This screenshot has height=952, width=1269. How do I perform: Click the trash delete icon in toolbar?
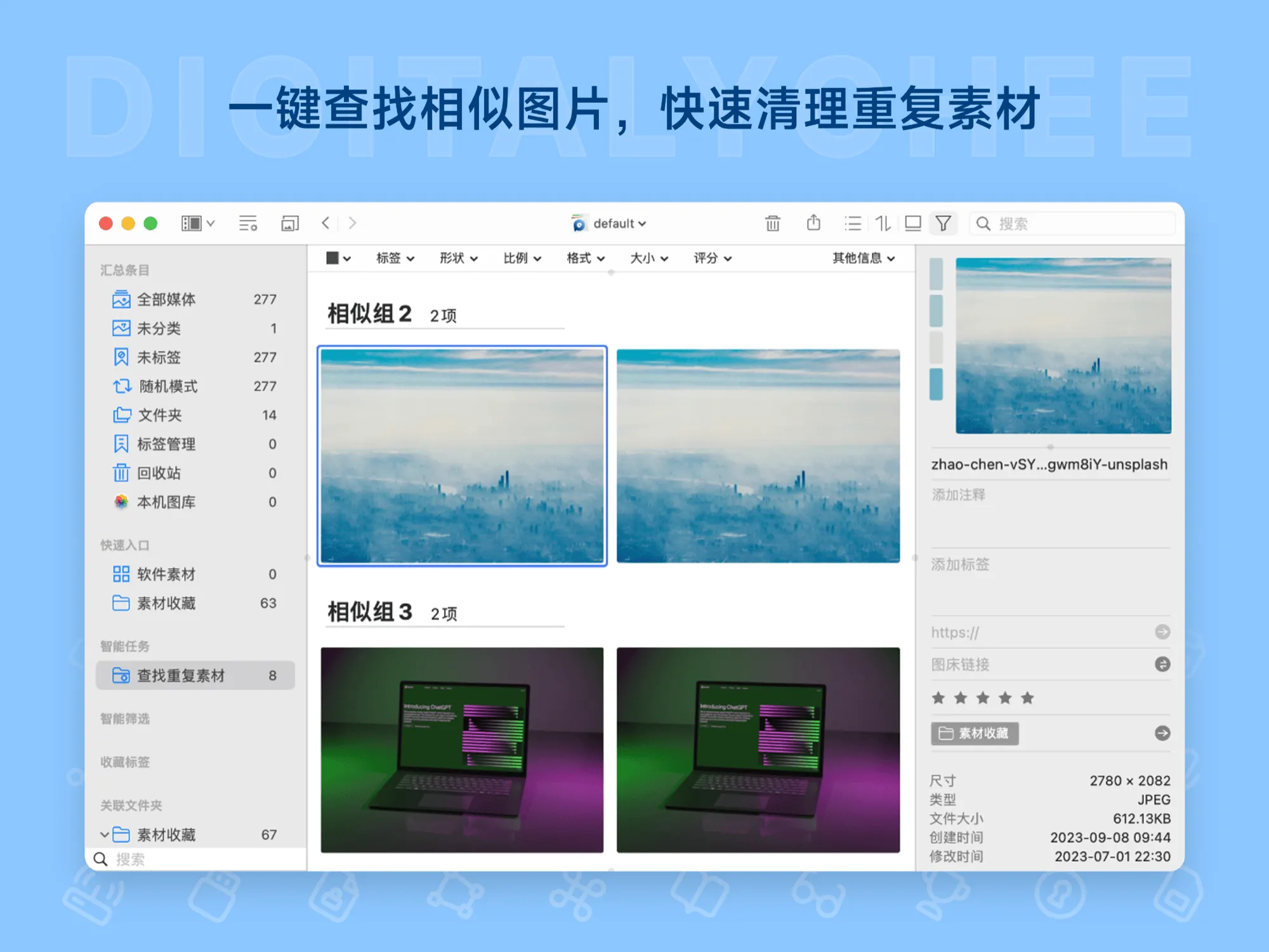pos(772,223)
